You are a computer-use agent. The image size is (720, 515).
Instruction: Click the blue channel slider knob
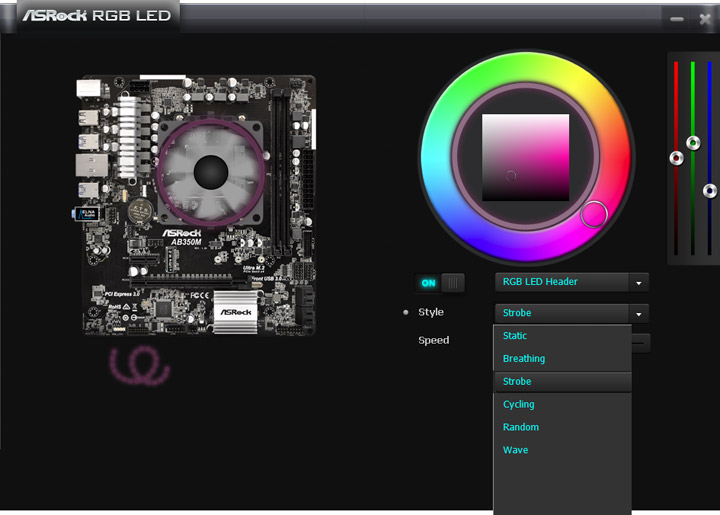point(710,190)
